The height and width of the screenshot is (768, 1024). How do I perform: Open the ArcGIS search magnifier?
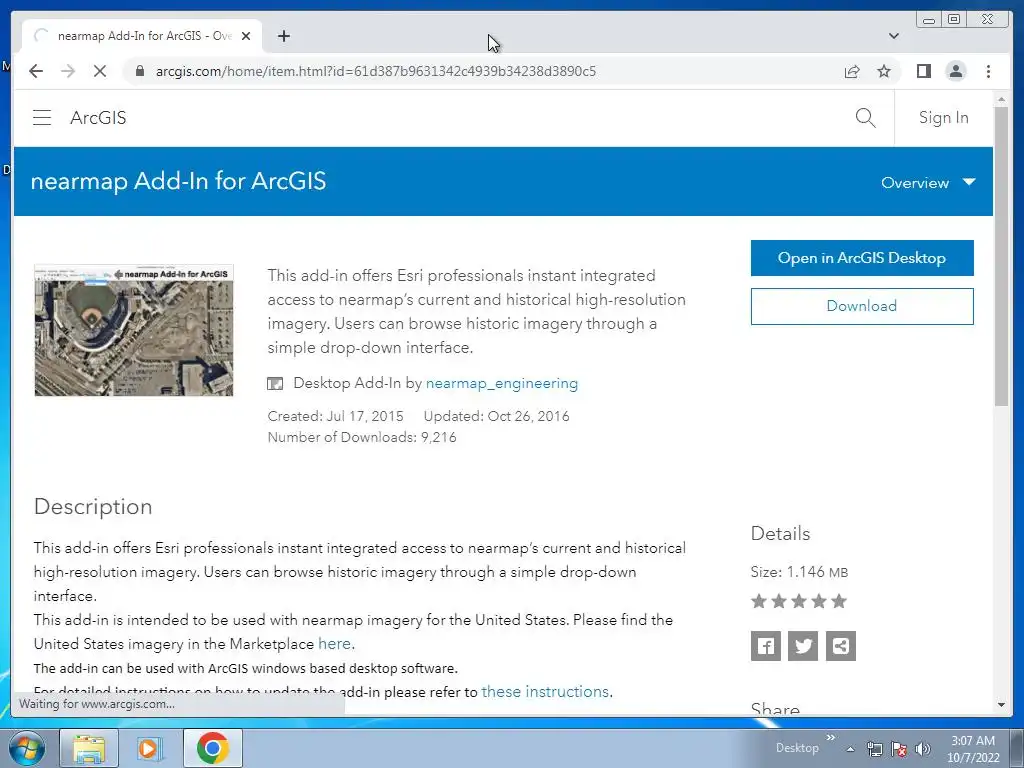pyautogui.click(x=865, y=118)
